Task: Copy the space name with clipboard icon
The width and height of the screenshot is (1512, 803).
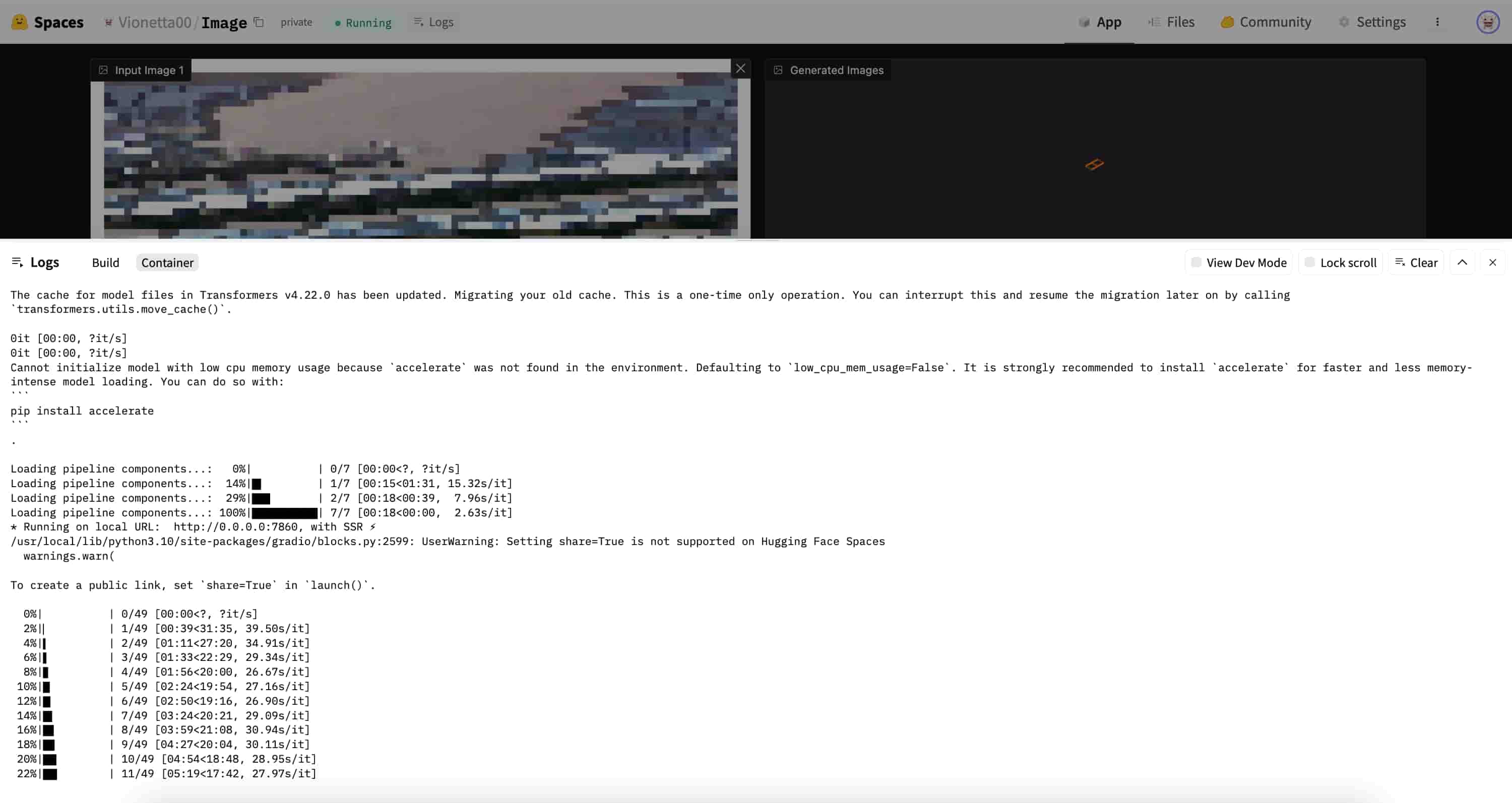Action: click(x=259, y=22)
